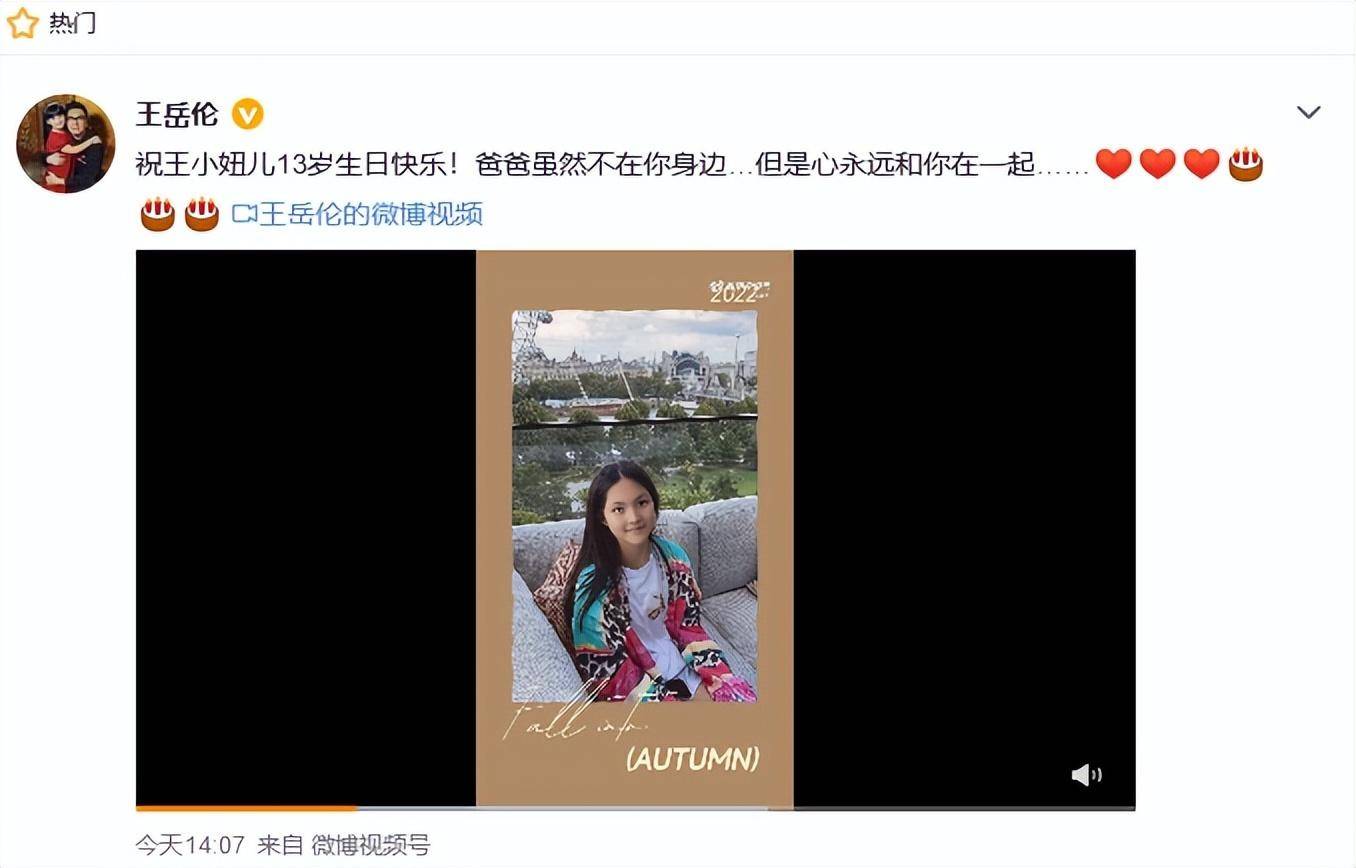Click the first red heart emoji
Image resolution: width=1356 pixels, height=868 pixels.
(1114, 163)
